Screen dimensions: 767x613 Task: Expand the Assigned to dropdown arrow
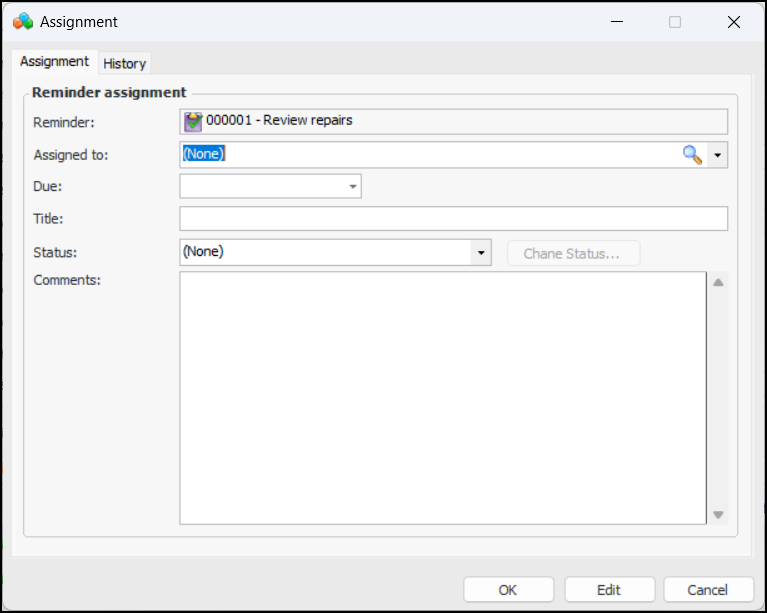click(x=717, y=155)
